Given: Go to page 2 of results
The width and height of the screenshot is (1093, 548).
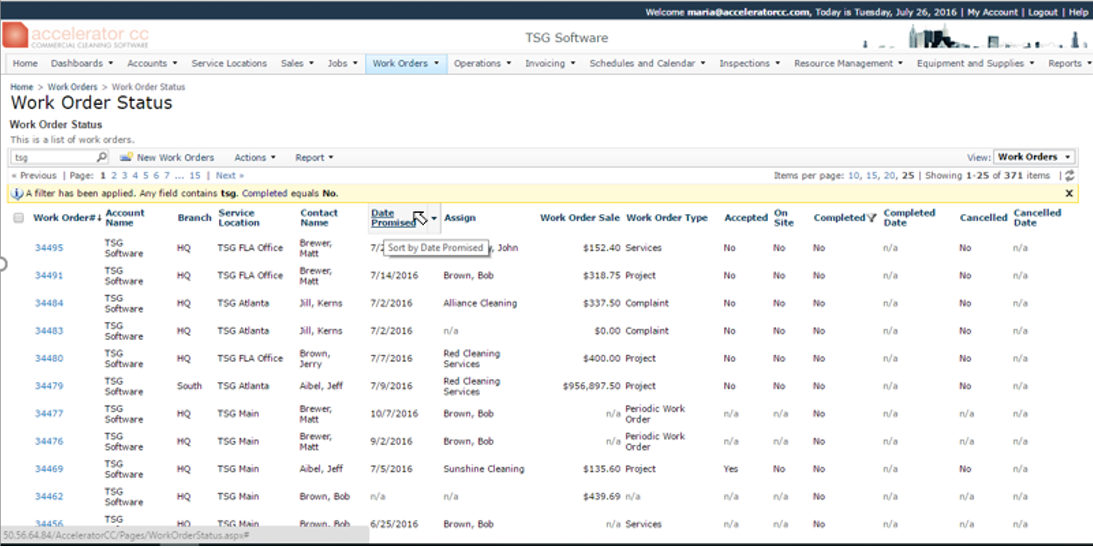Looking at the screenshot, I should (x=114, y=176).
